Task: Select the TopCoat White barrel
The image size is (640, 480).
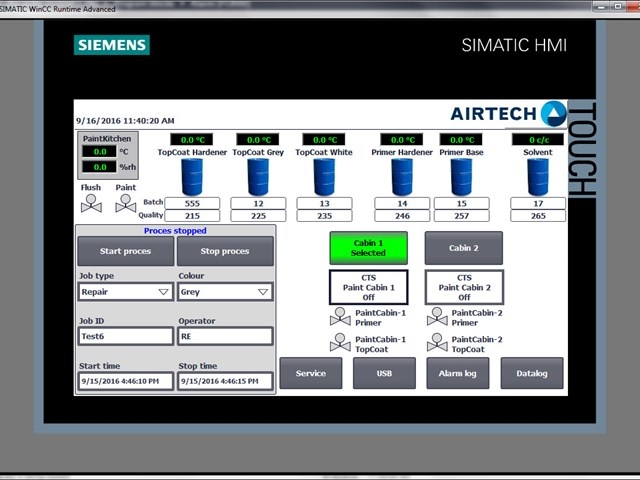Action: (x=324, y=177)
